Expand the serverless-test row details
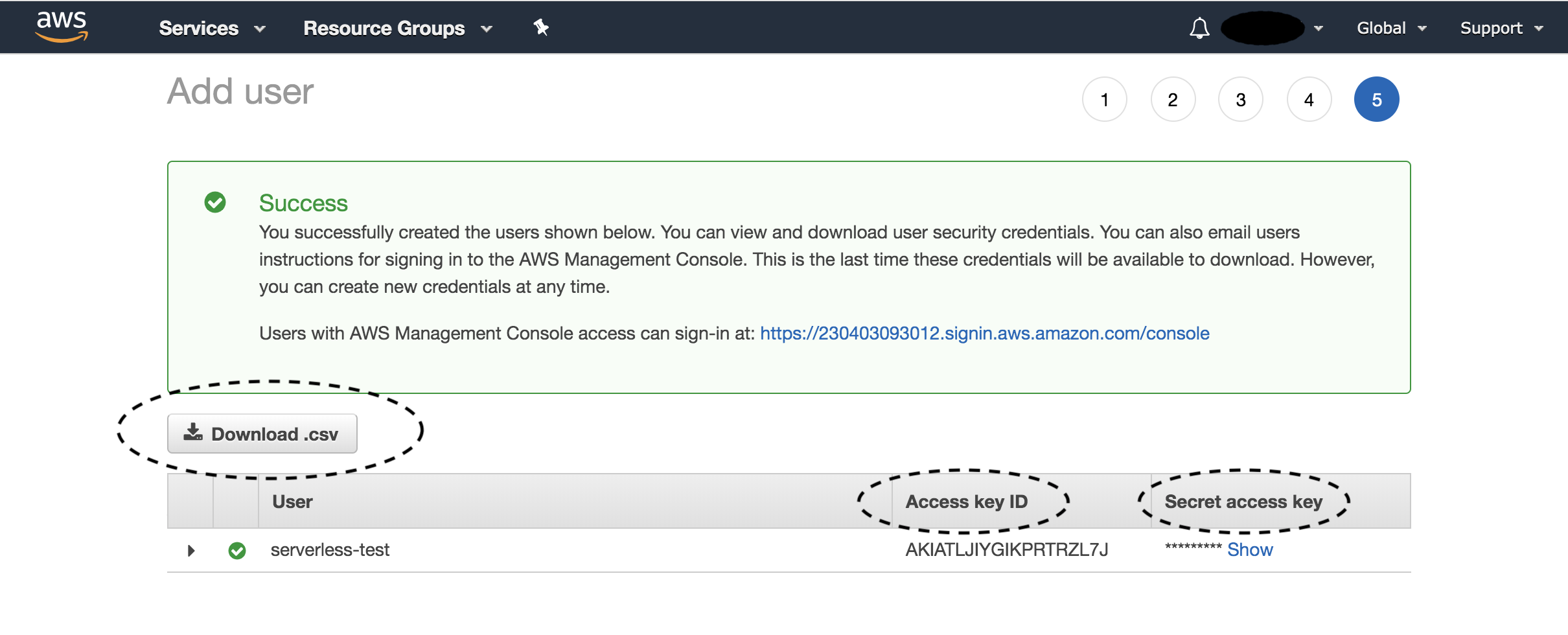 point(191,551)
